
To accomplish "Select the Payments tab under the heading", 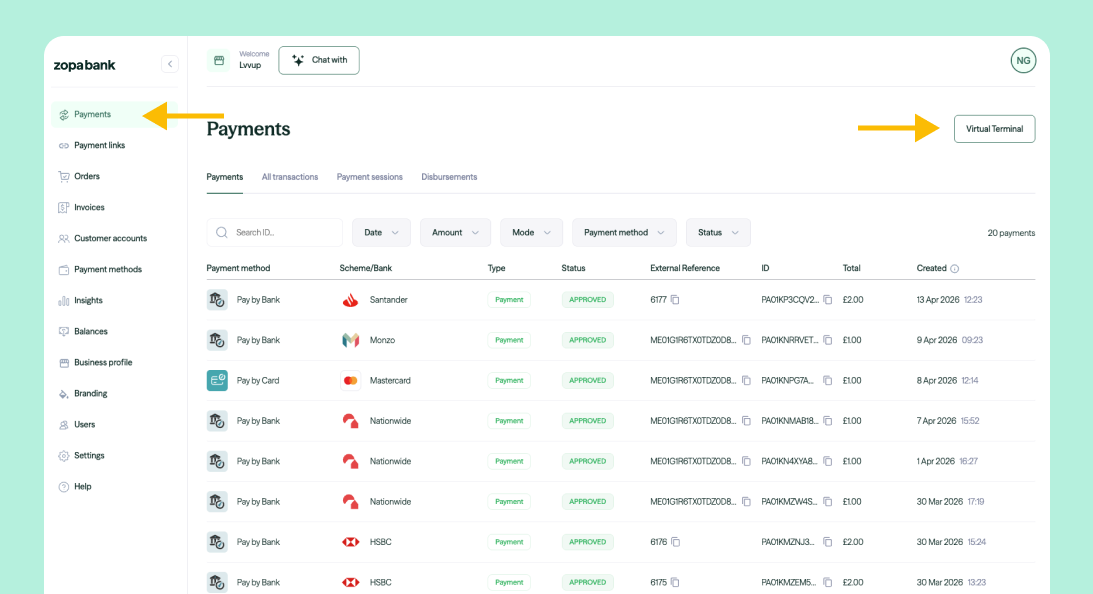I will pyautogui.click(x=224, y=177).
